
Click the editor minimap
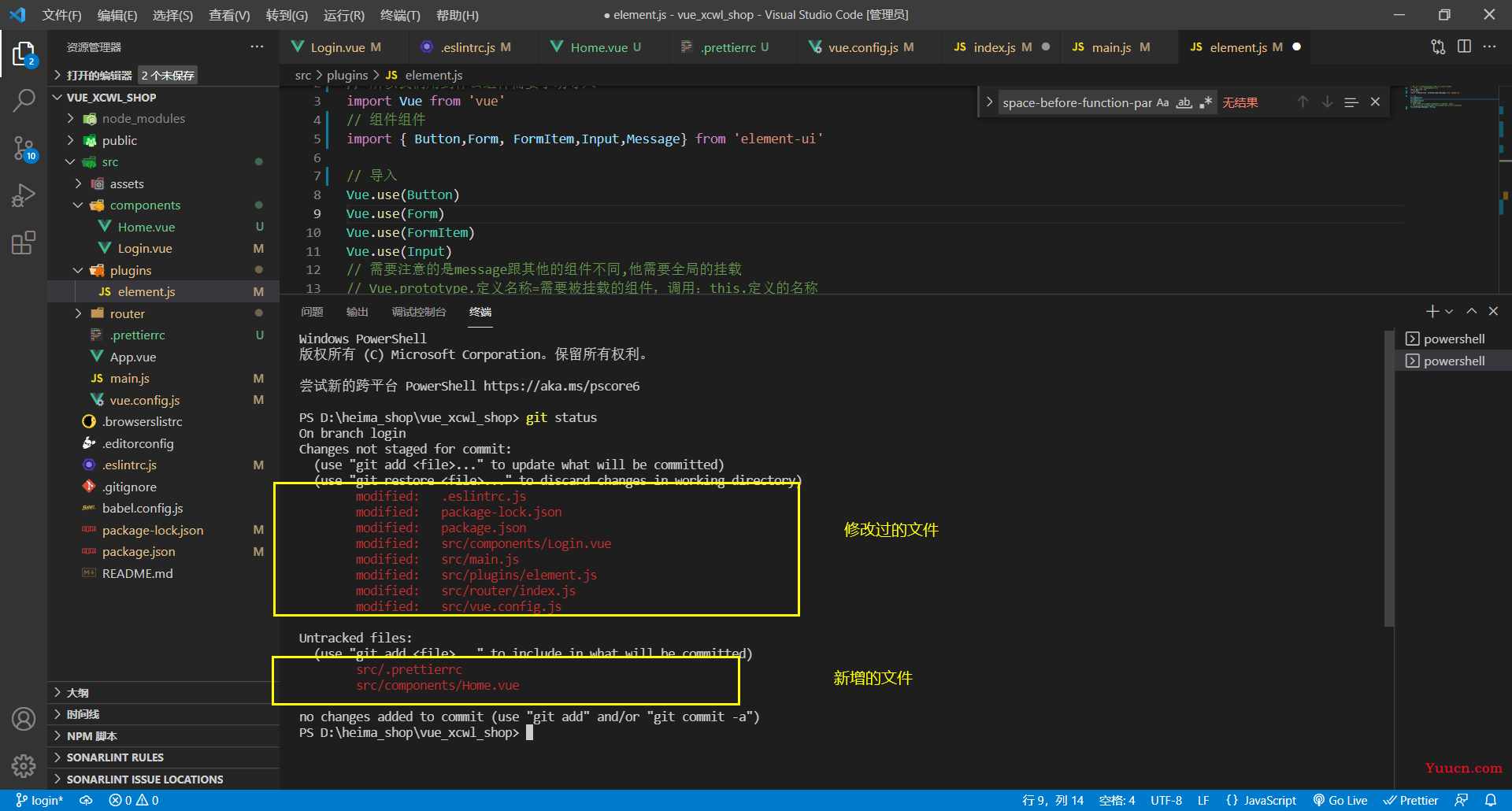point(1451,189)
